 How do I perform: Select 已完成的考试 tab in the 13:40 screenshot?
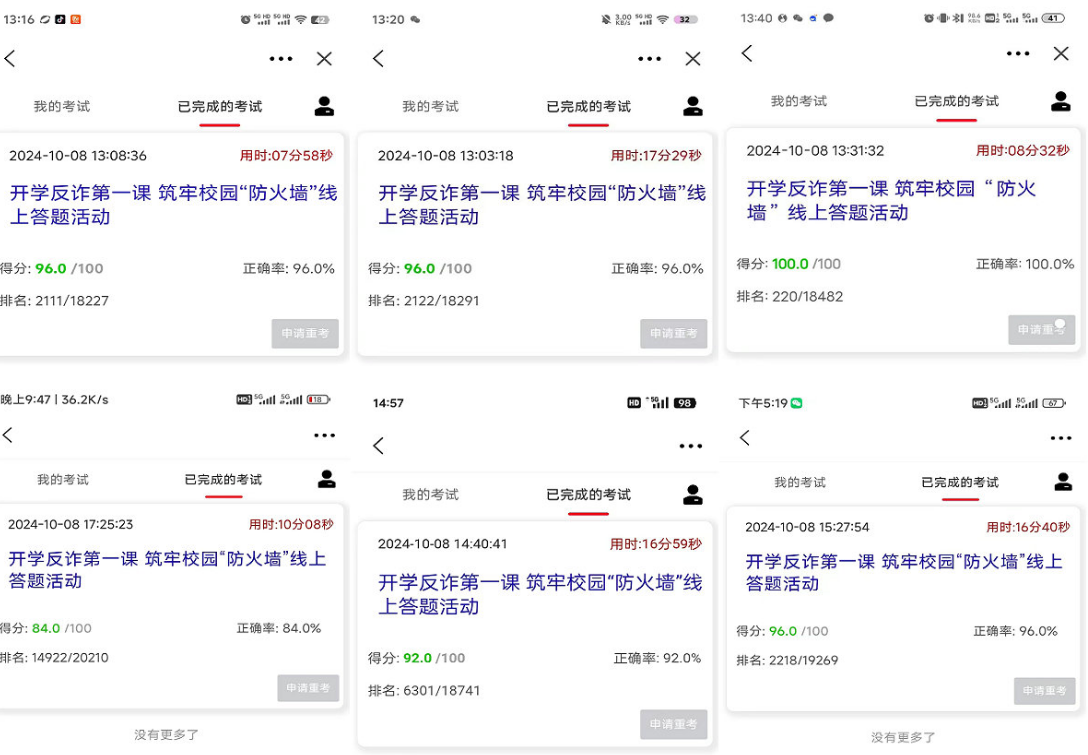pos(956,101)
